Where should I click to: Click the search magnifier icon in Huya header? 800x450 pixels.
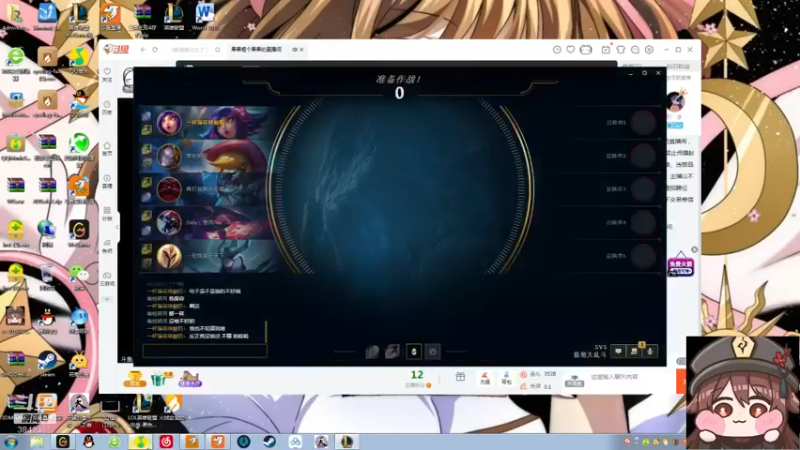(x=217, y=49)
